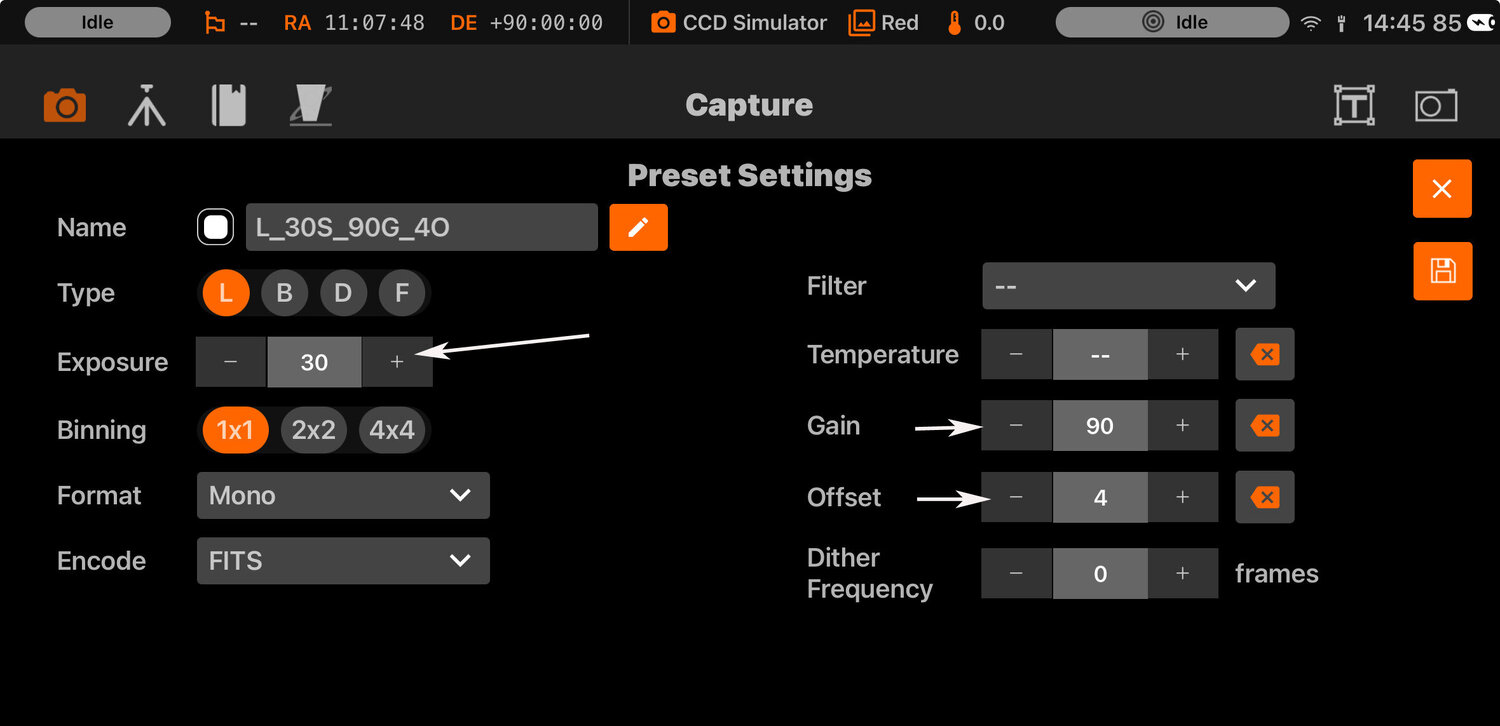Open the mount tripod tab
1500x726 pixels.
pyautogui.click(x=147, y=105)
